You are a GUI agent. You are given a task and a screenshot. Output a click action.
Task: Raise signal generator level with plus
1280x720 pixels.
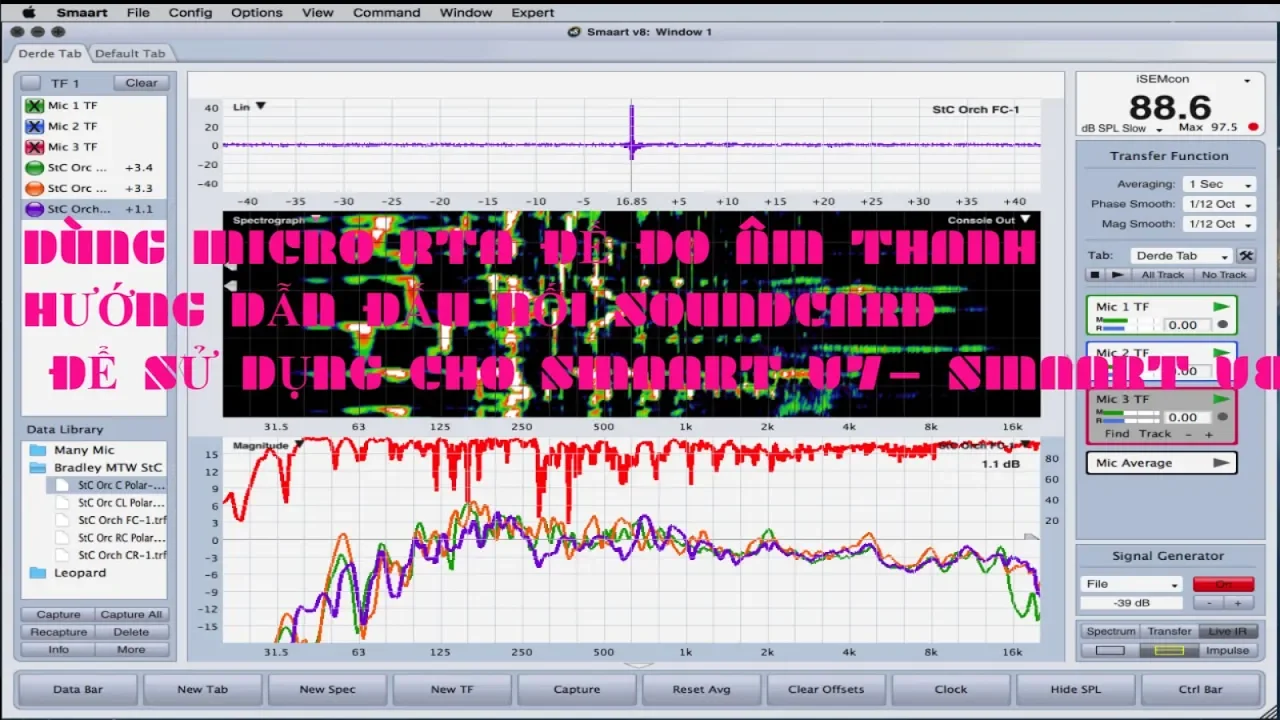(x=1238, y=603)
